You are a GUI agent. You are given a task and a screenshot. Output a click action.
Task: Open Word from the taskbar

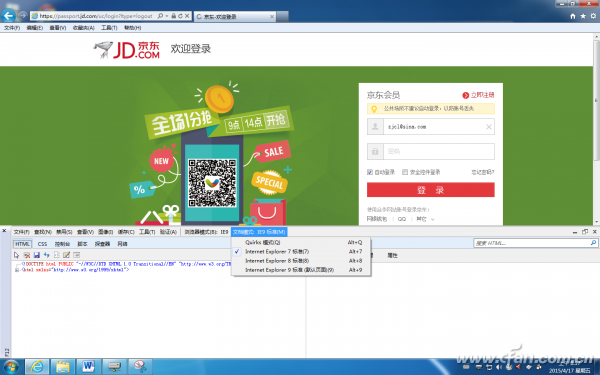tap(88, 367)
